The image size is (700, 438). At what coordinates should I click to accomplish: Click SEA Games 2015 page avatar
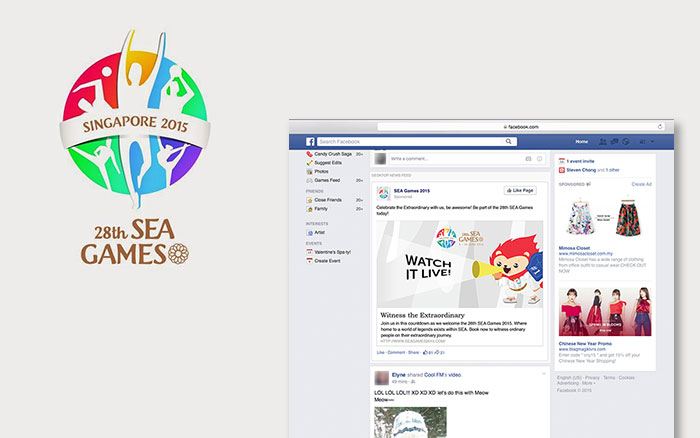[382, 191]
